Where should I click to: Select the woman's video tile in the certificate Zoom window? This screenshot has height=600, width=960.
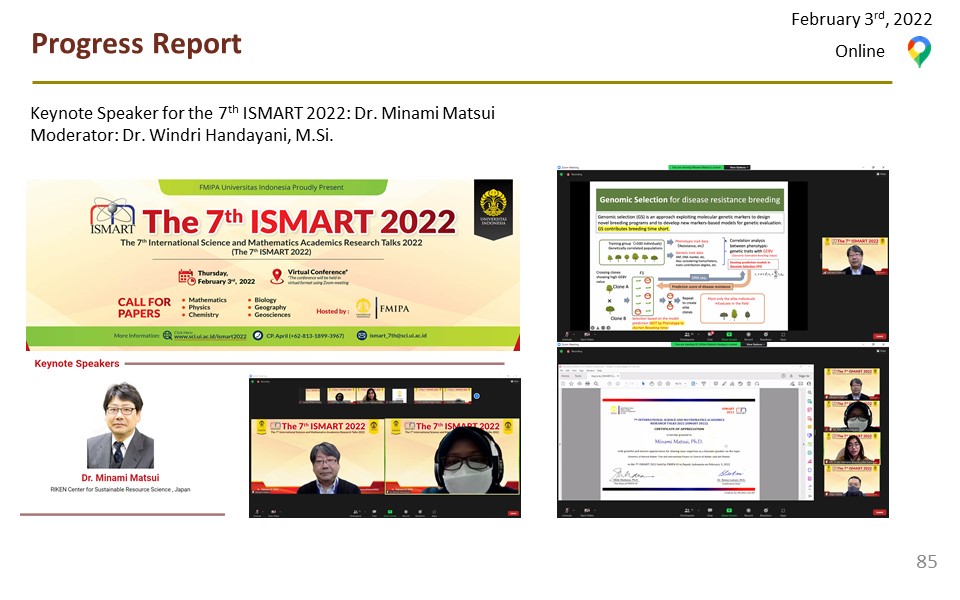click(852, 448)
